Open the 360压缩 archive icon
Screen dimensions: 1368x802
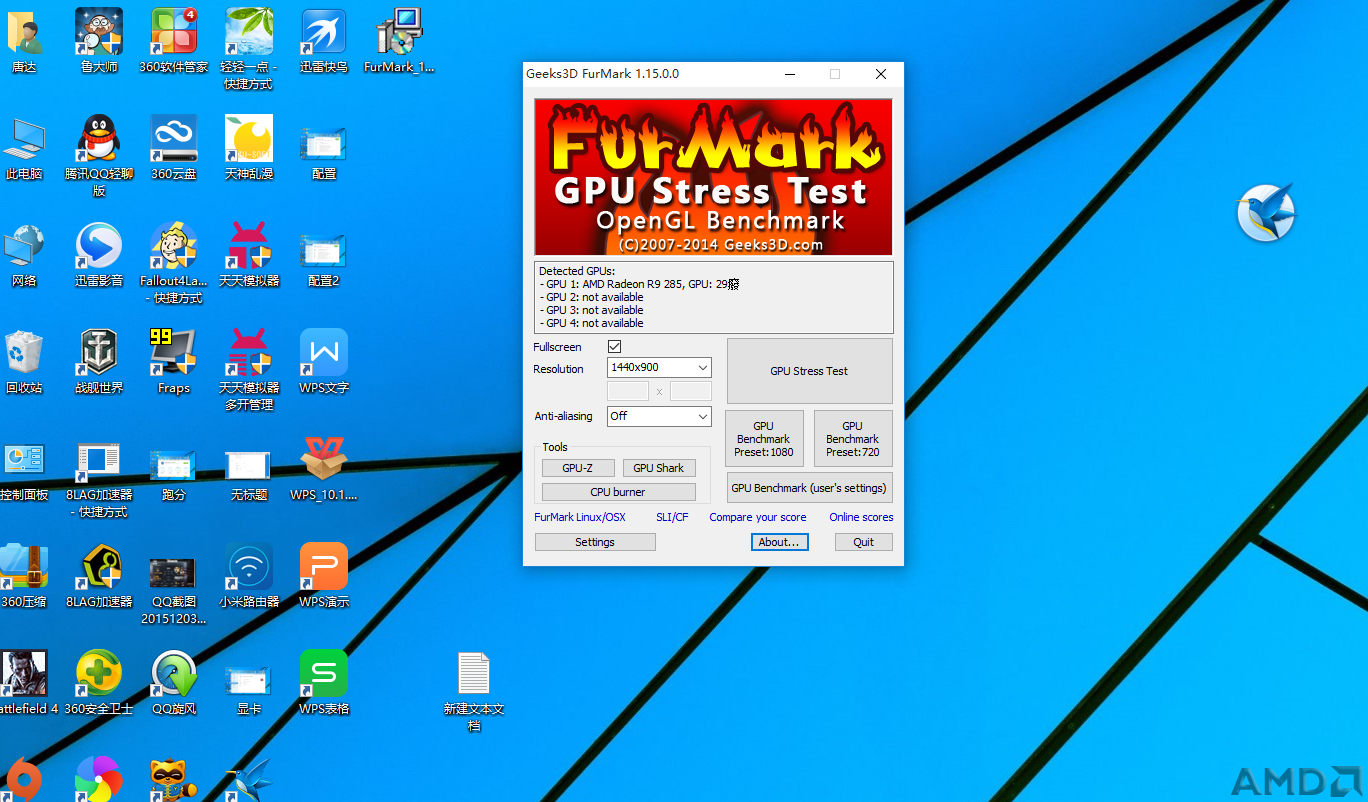[x=24, y=568]
